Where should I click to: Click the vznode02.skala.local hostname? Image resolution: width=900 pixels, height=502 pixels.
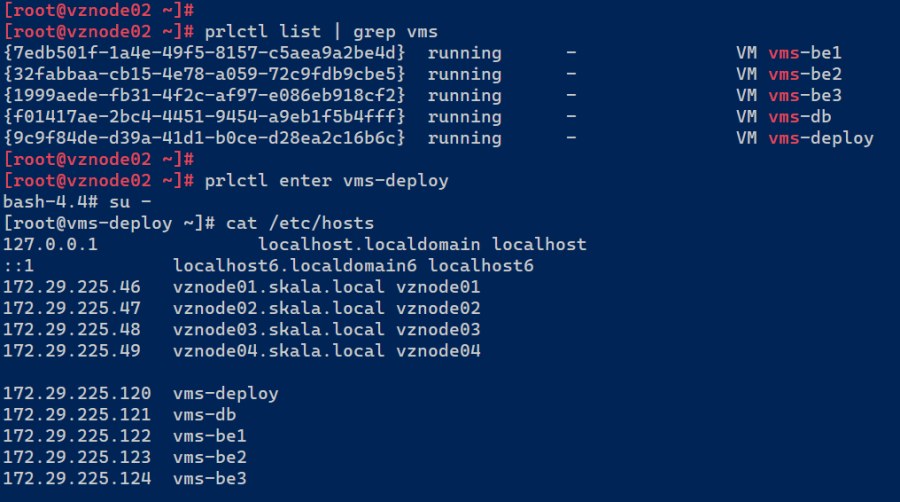click(x=278, y=308)
